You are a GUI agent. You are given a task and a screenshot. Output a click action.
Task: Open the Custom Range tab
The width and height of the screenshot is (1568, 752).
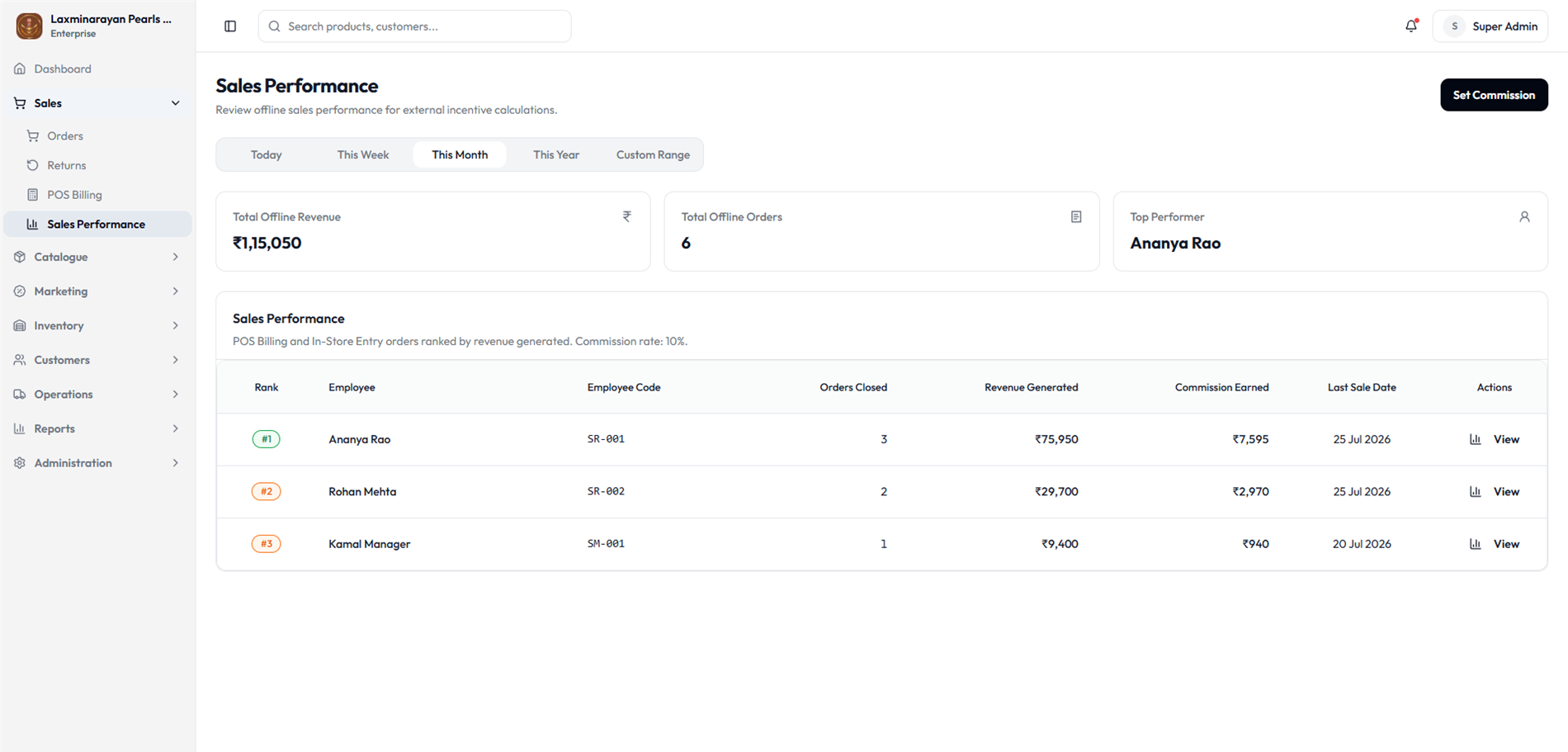653,154
